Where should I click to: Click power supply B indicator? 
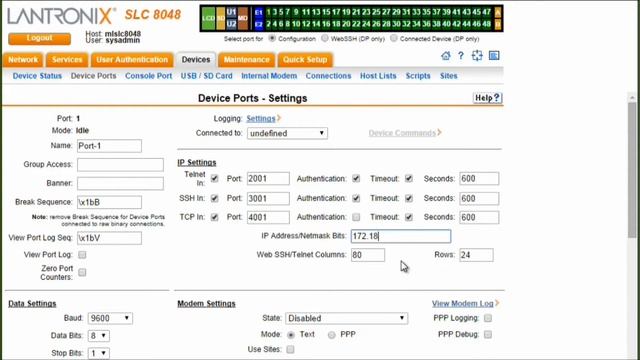(x=498, y=24)
